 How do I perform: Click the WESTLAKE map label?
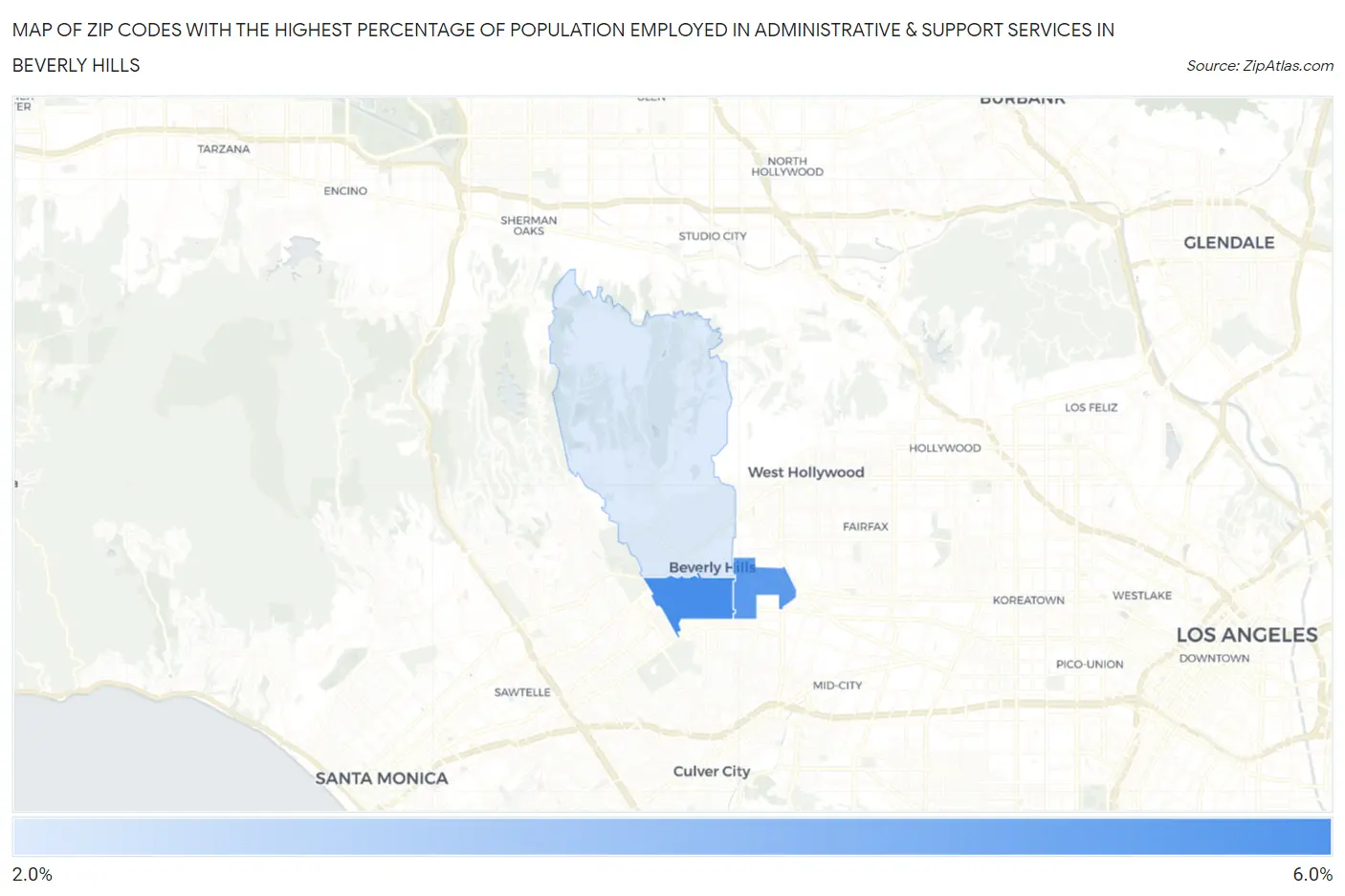[1142, 596]
